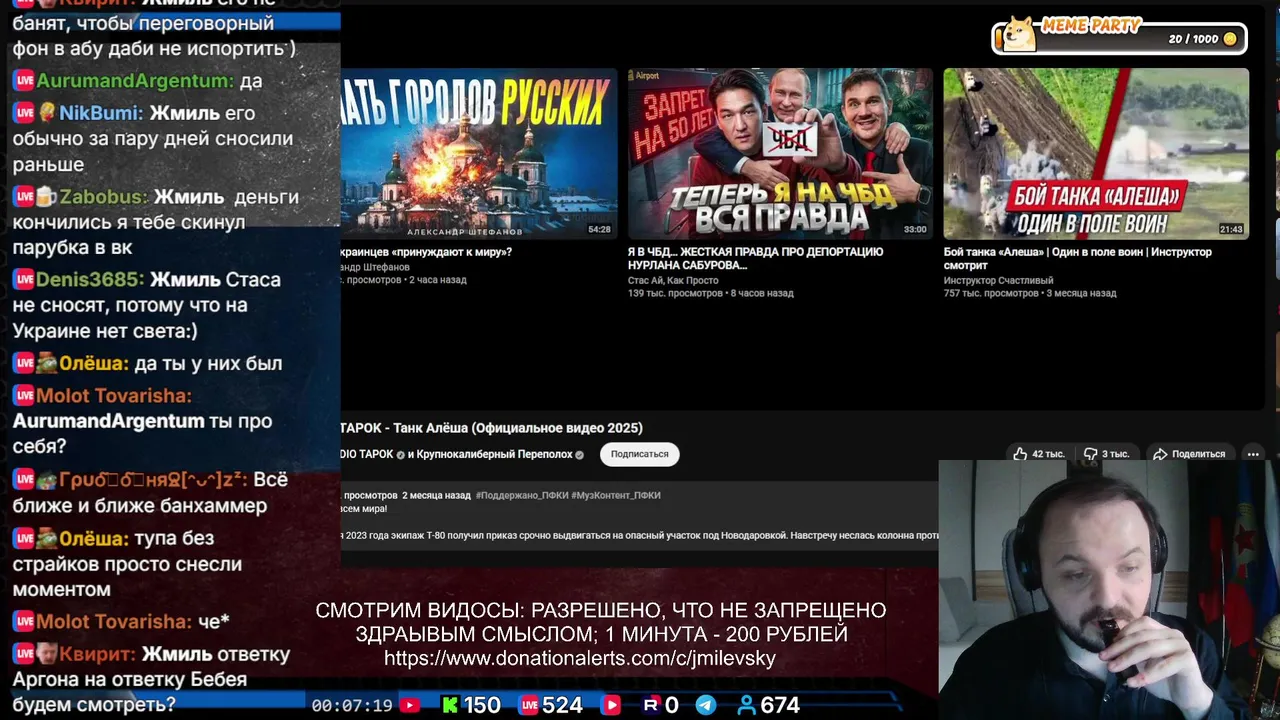The height and width of the screenshot is (720, 1280).
Task: Click the '20 / 1000' Meme Party counter
Action: (1193, 39)
